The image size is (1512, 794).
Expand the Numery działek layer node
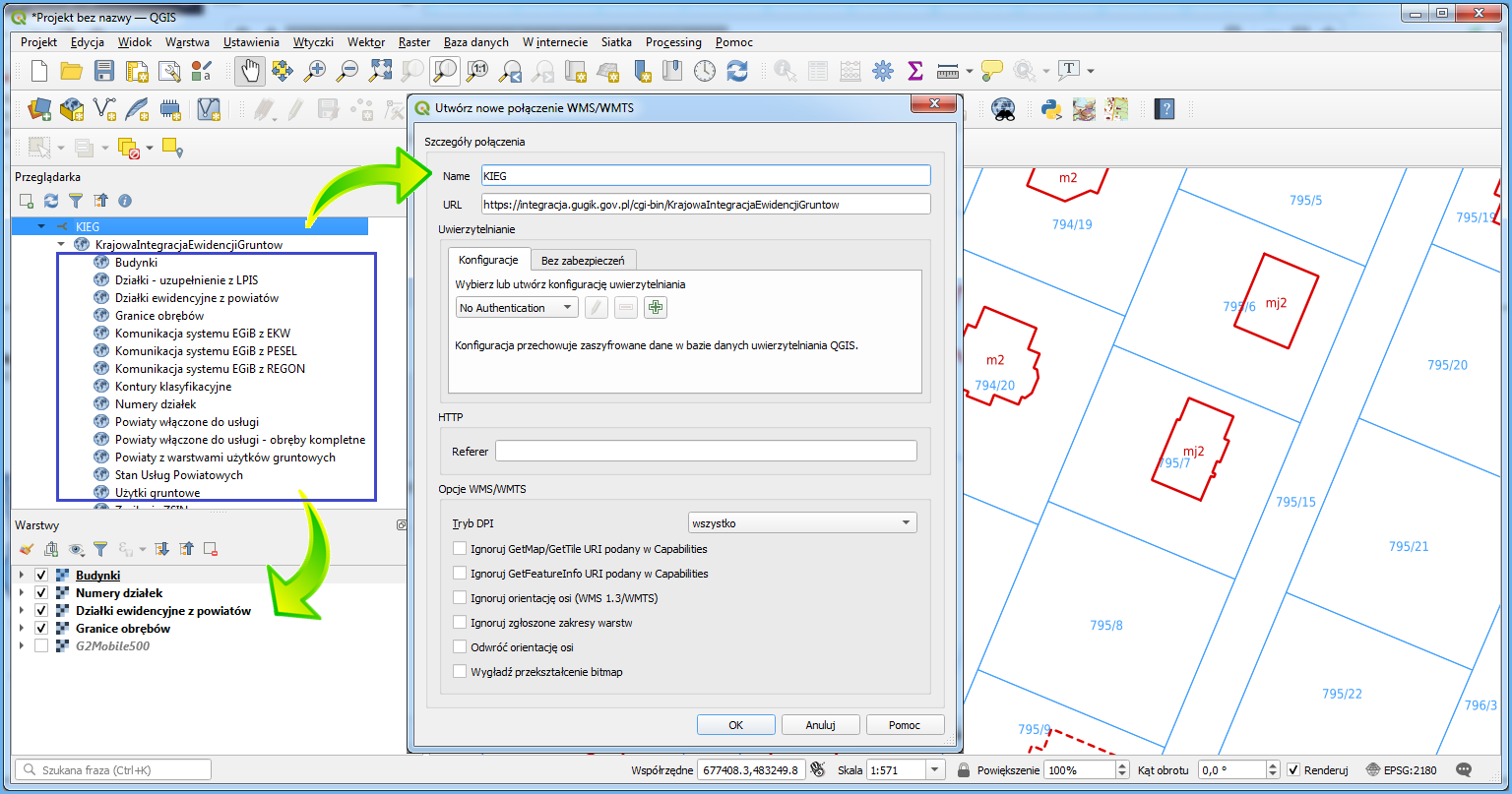(x=22, y=593)
